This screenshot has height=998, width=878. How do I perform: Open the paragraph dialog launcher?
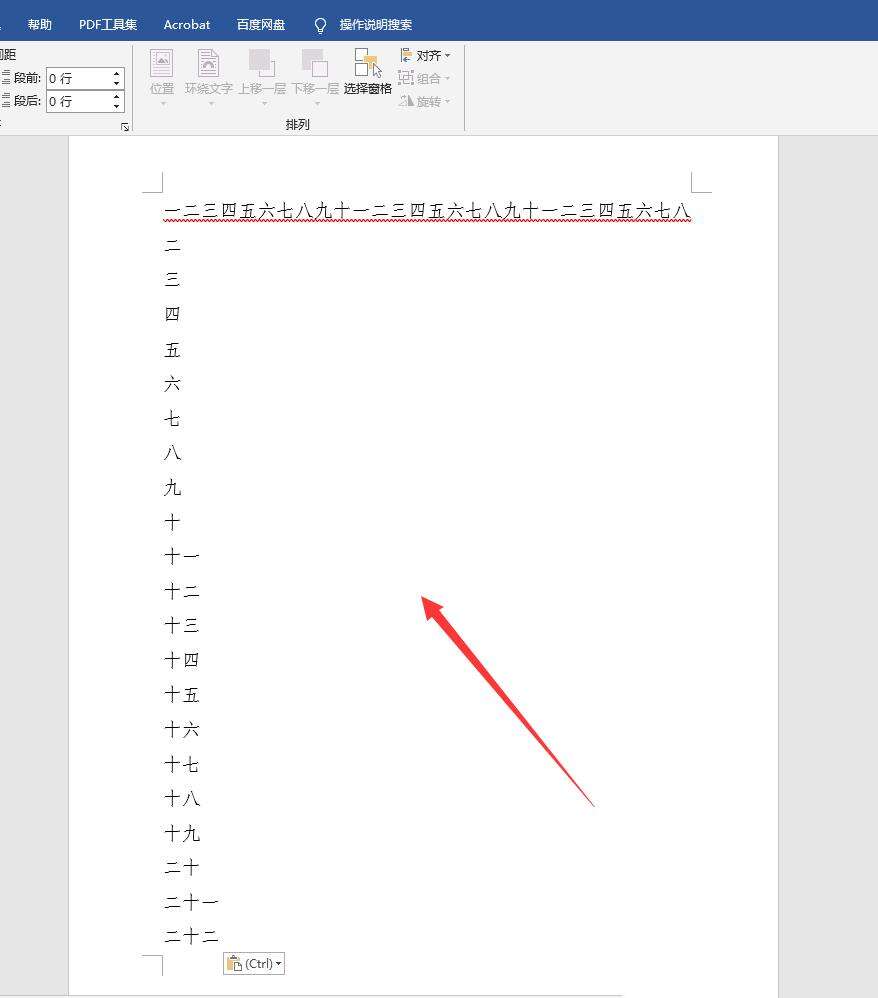(125, 127)
